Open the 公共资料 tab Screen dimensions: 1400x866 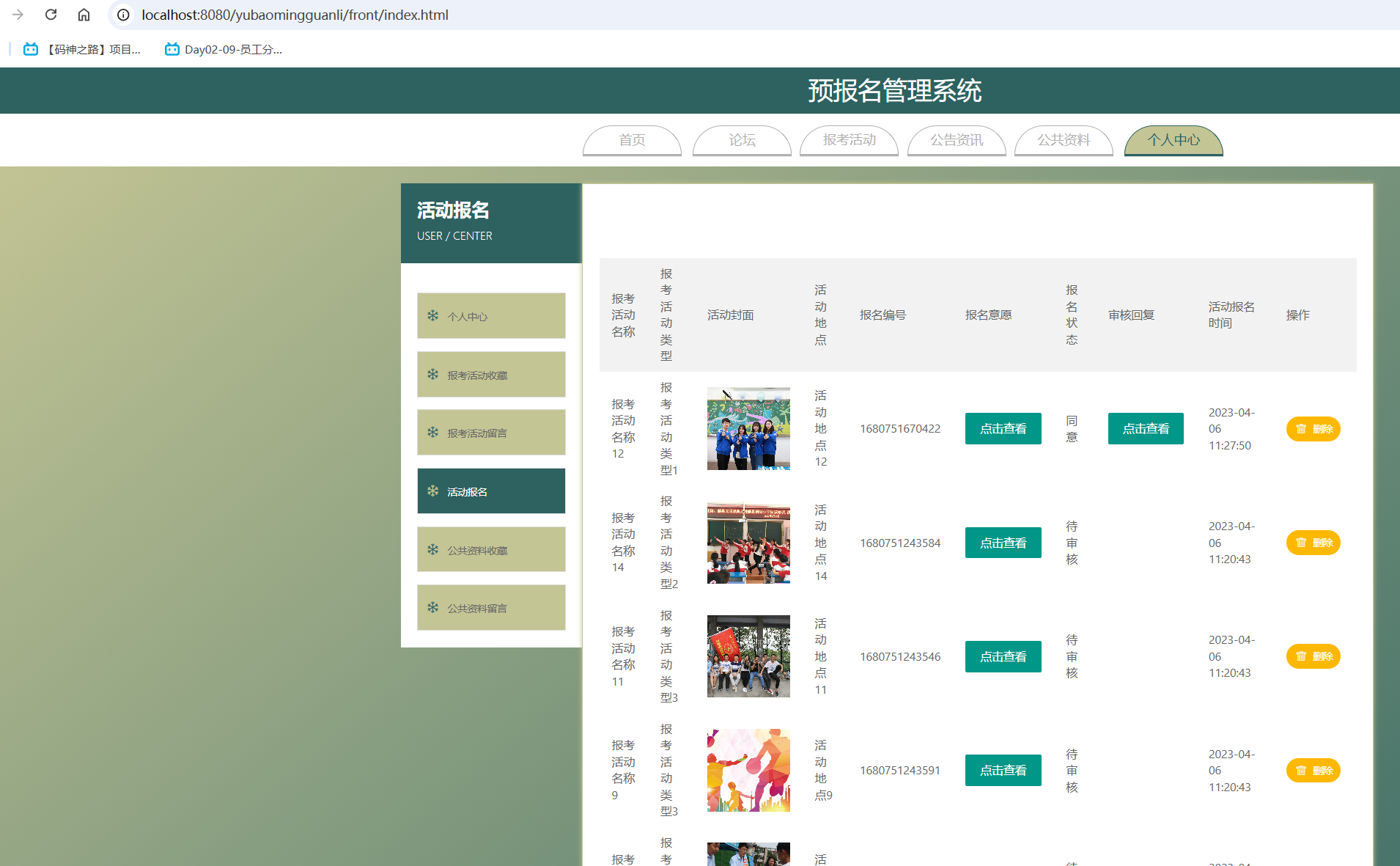pyautogui.click(x=1064, y=140)
